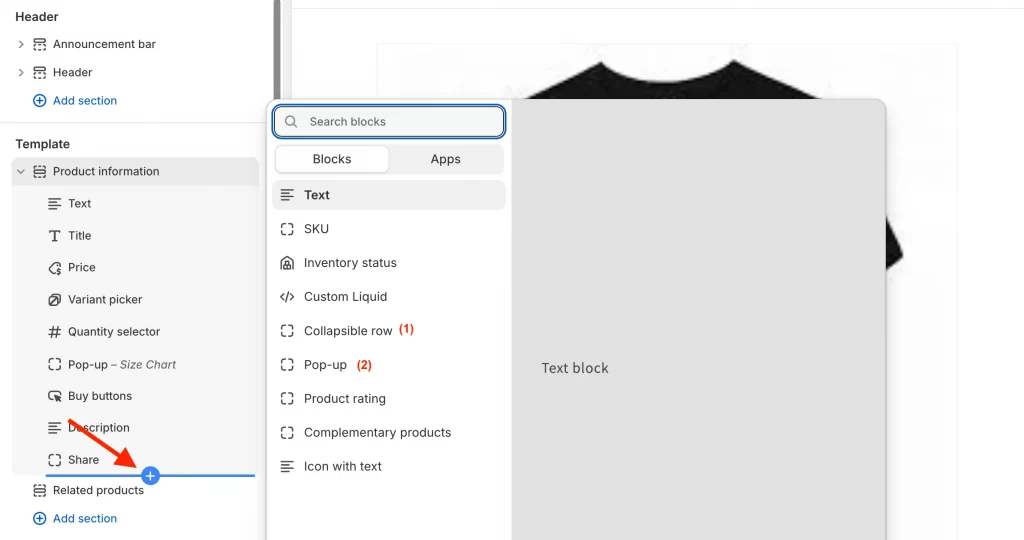This screenshot has width=1024, height=540.
Task: Click Add section under Header group
Action: point(75,101)
